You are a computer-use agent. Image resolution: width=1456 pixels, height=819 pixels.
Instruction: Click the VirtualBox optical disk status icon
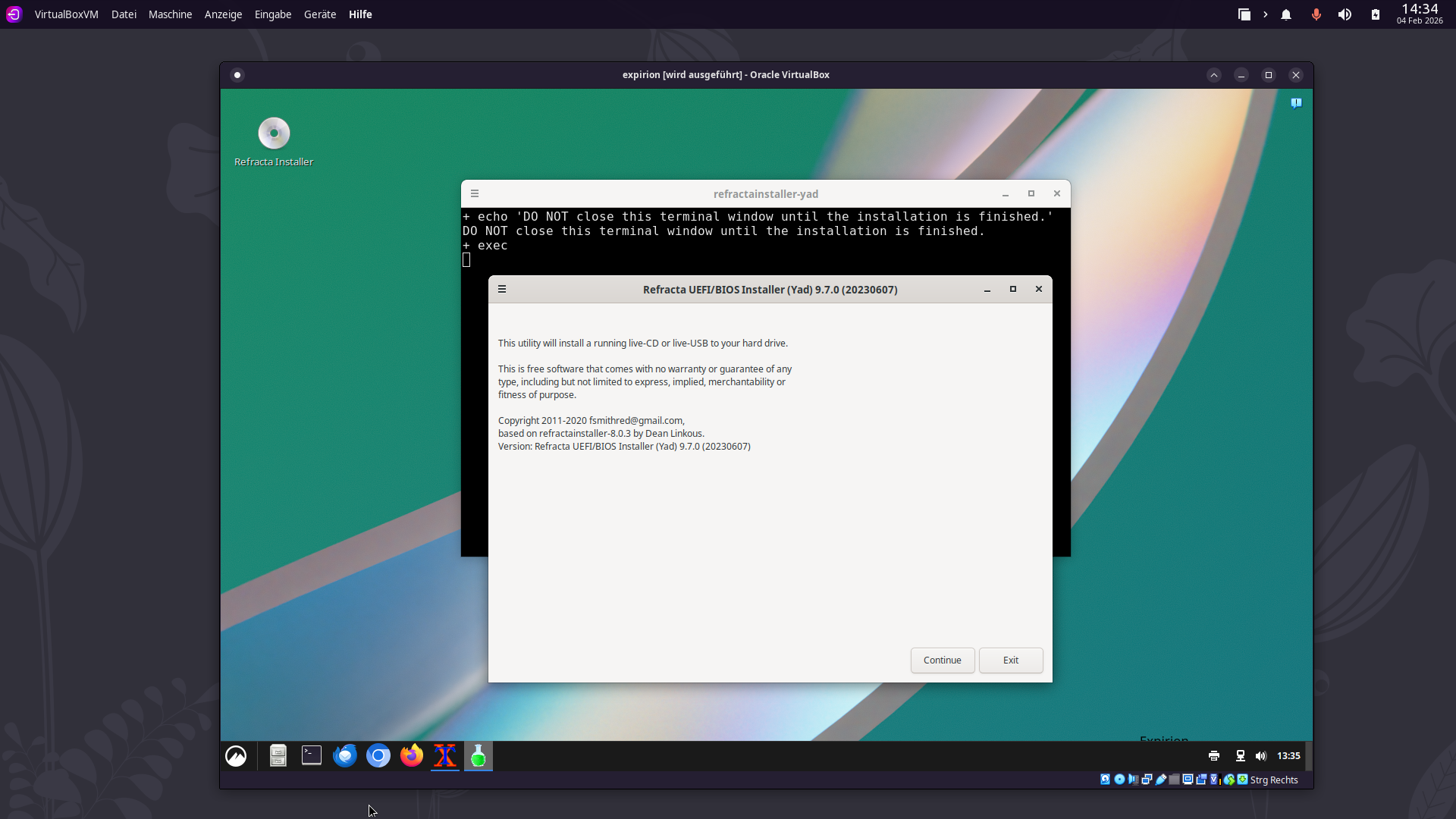coord(1119,780)
